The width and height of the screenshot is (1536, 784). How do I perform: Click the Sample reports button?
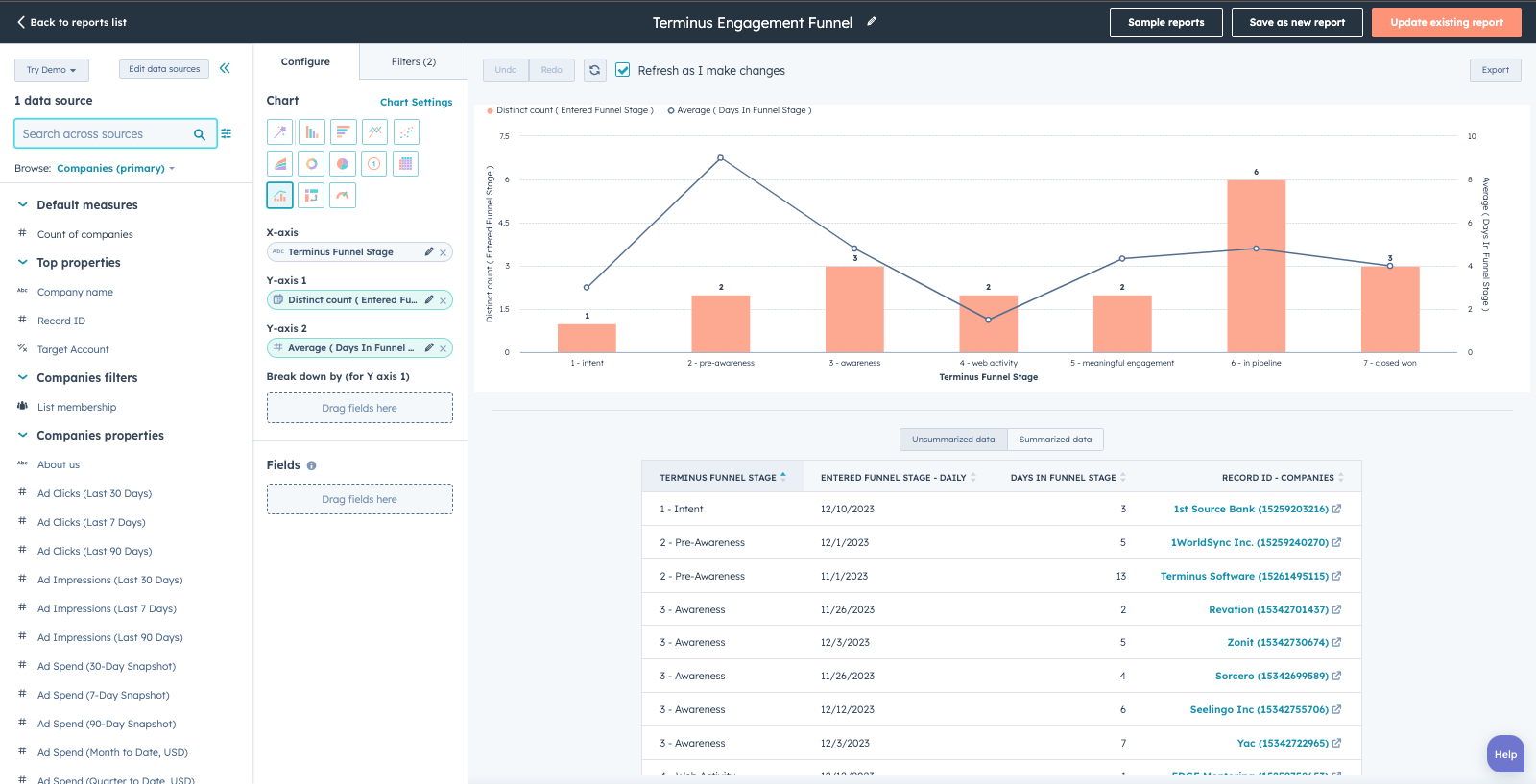click(1165, 22)
